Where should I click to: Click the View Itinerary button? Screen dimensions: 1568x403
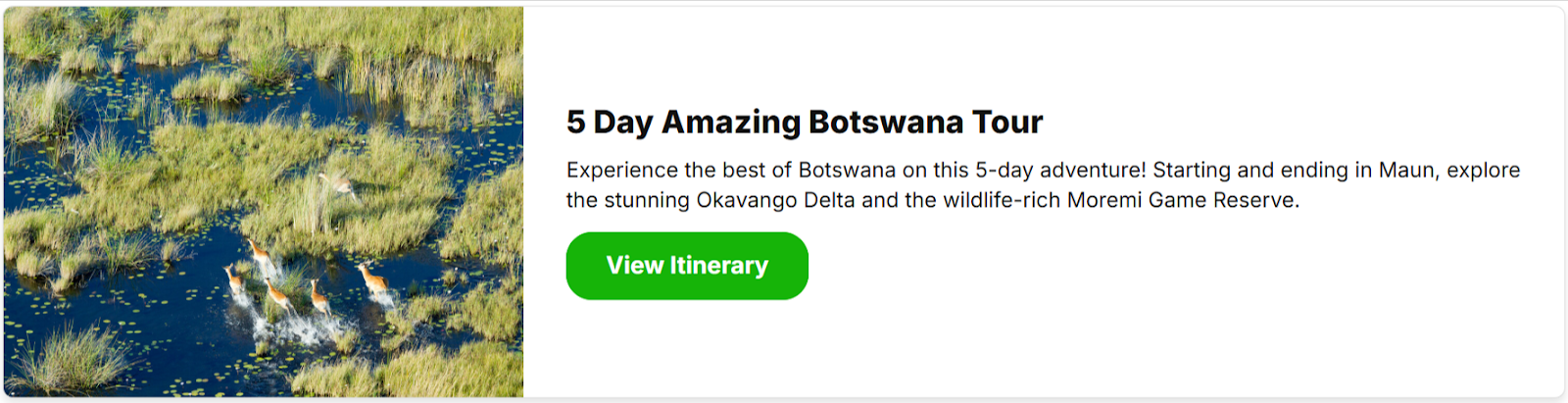click(687, 266)
